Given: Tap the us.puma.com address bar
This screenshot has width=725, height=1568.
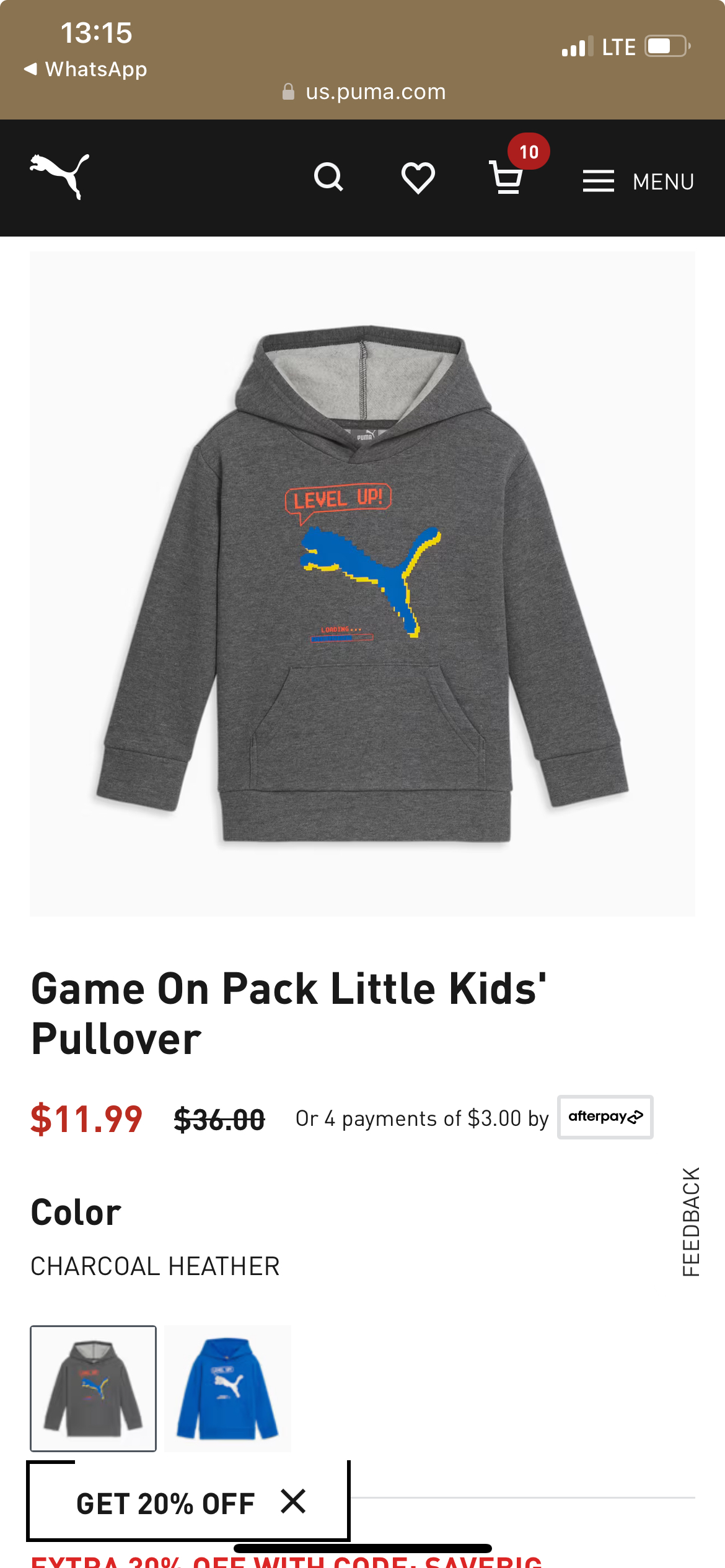Looking at the screenshot, I should click(x=363, y=92).
